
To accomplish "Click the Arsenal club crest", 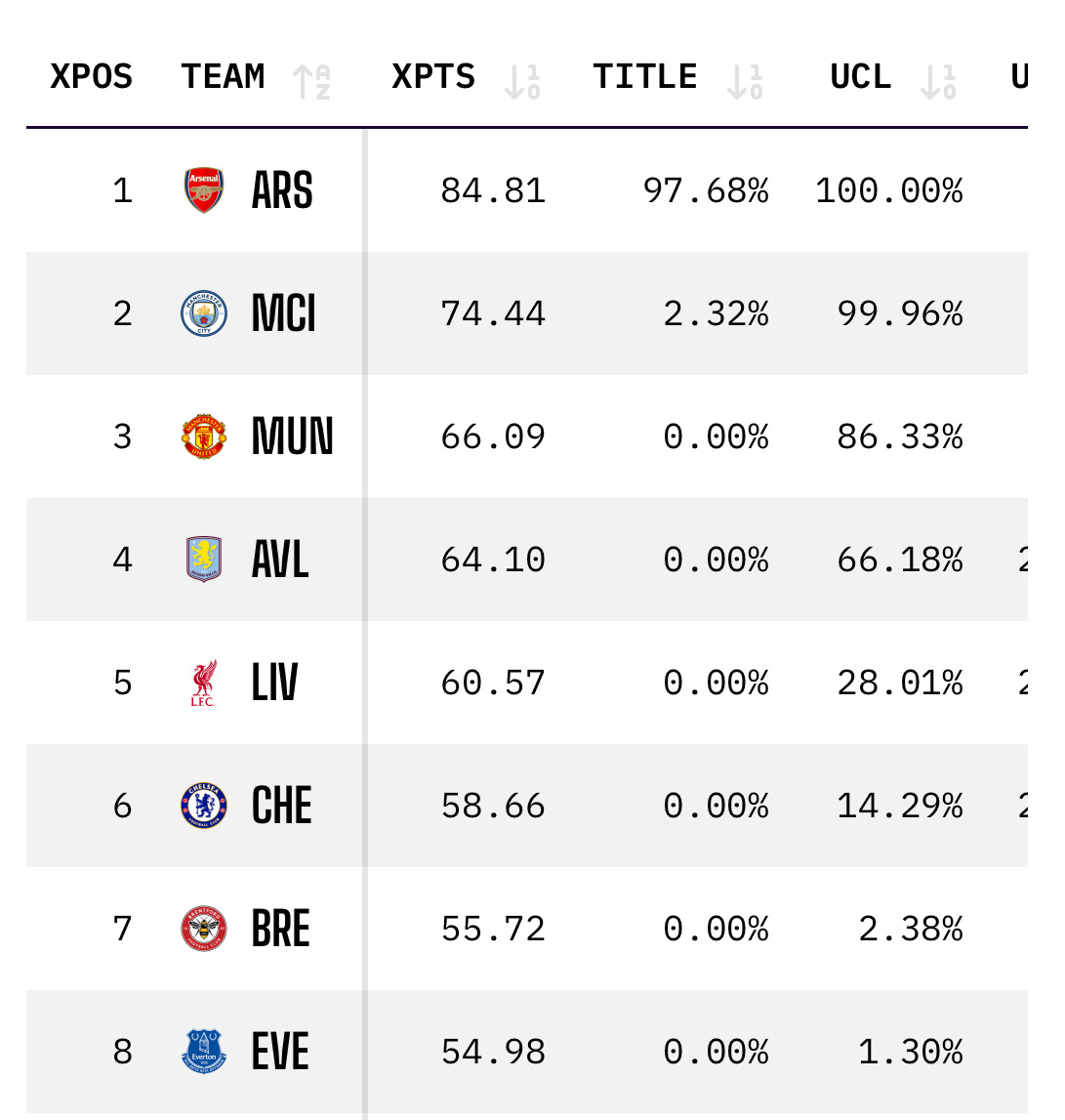I will (204, 190).
